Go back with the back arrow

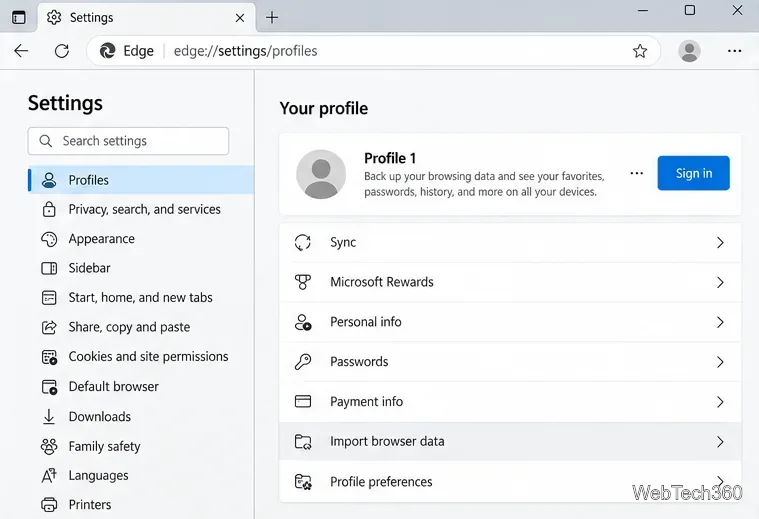coord(21,51)
